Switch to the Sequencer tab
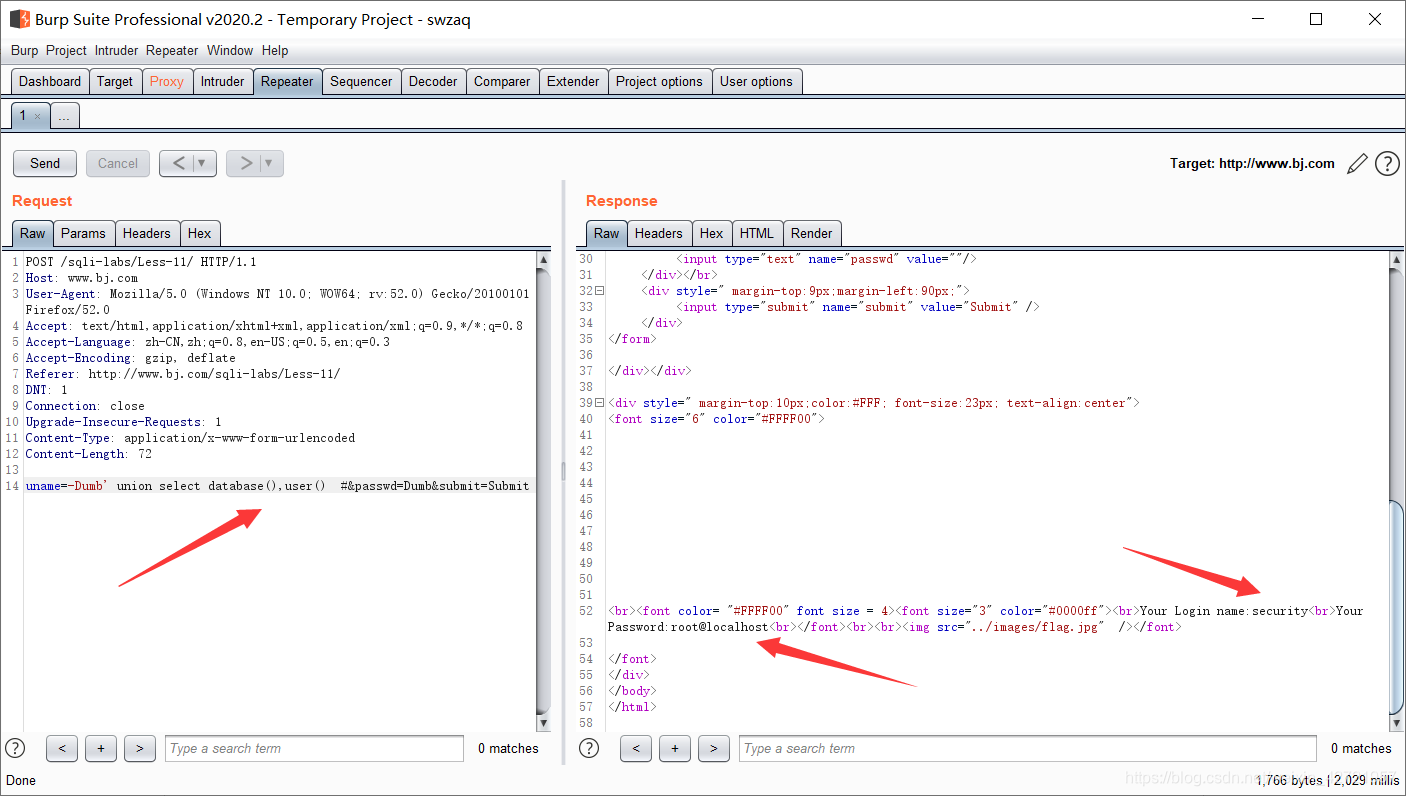Screen dimensions: 1406x796 [361, 81]
